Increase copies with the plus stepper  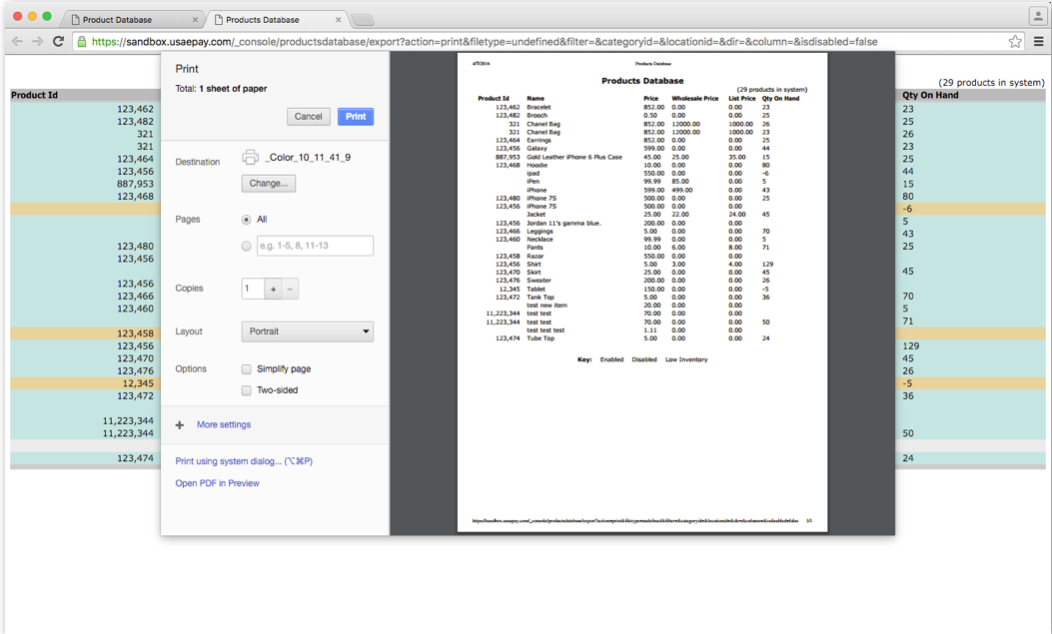tap(272, 289)
